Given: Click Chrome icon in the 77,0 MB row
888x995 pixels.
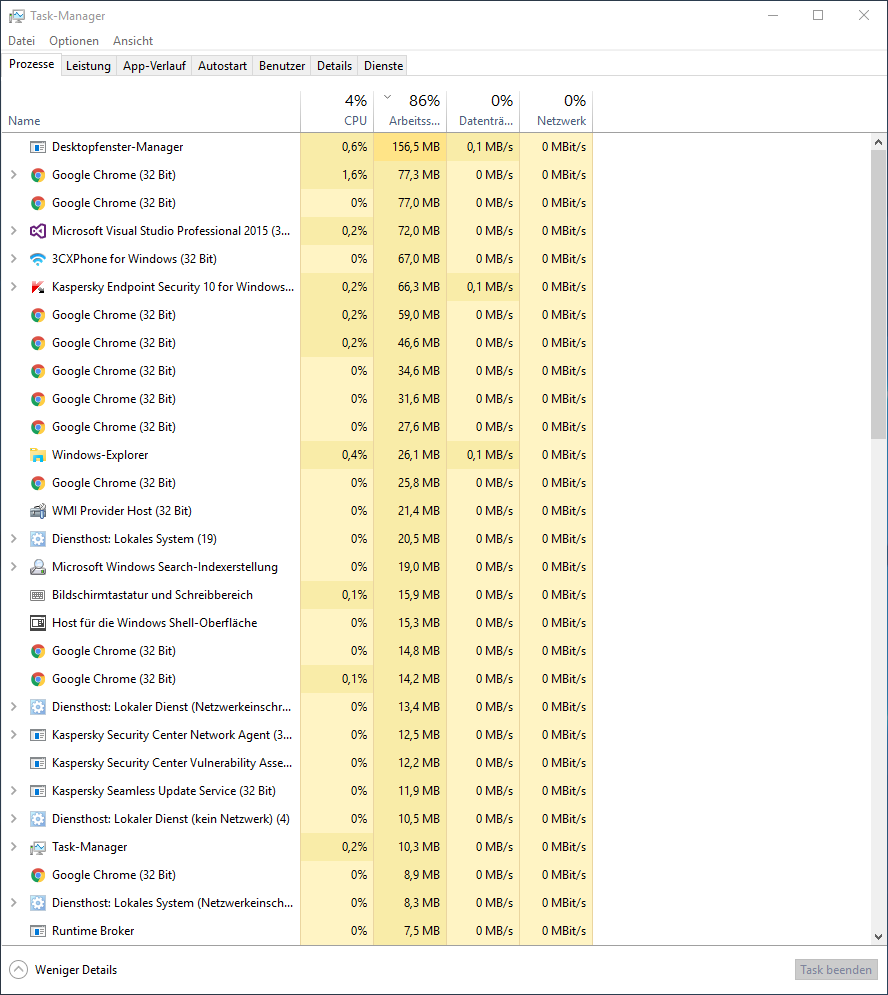Looking at the screenshot, I should click(38, 203).
